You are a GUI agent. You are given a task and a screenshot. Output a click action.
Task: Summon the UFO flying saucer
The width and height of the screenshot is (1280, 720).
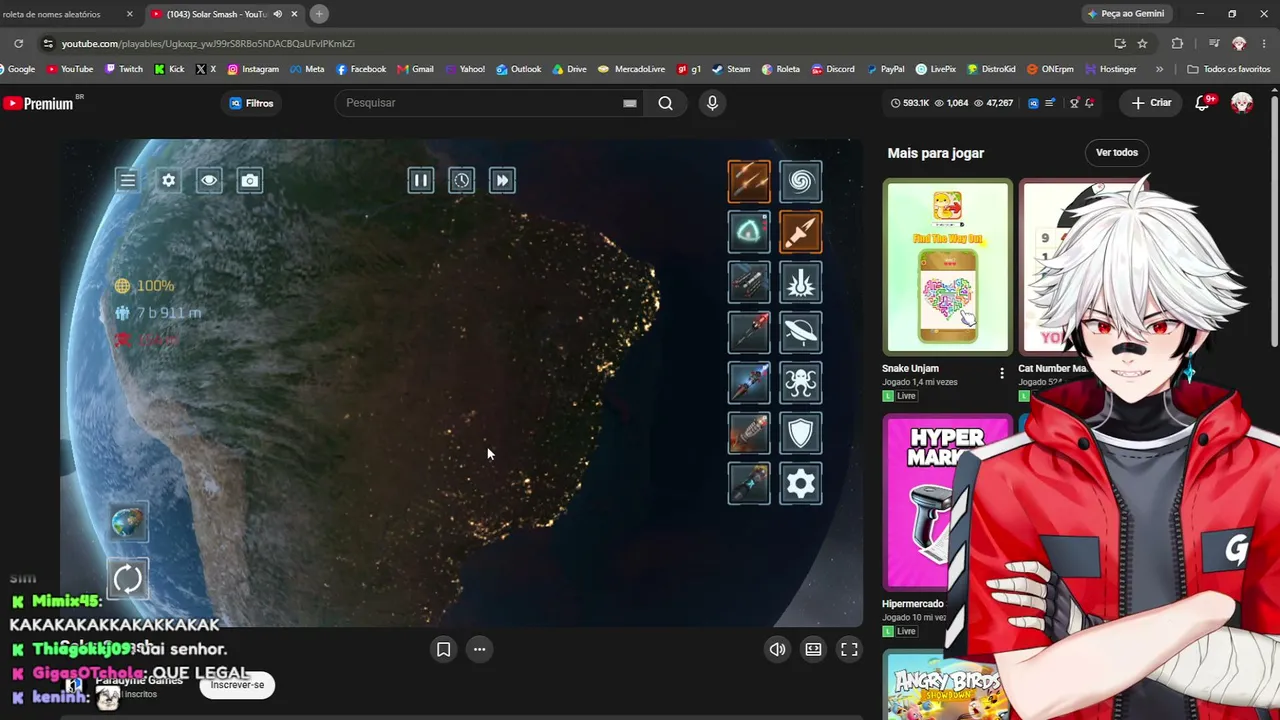click(800, 333)
